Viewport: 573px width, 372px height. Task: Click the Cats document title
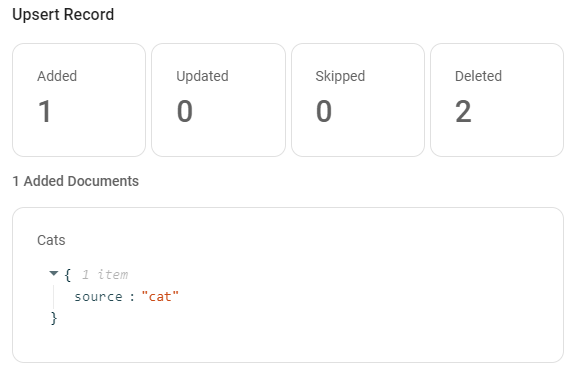[51, 240]
